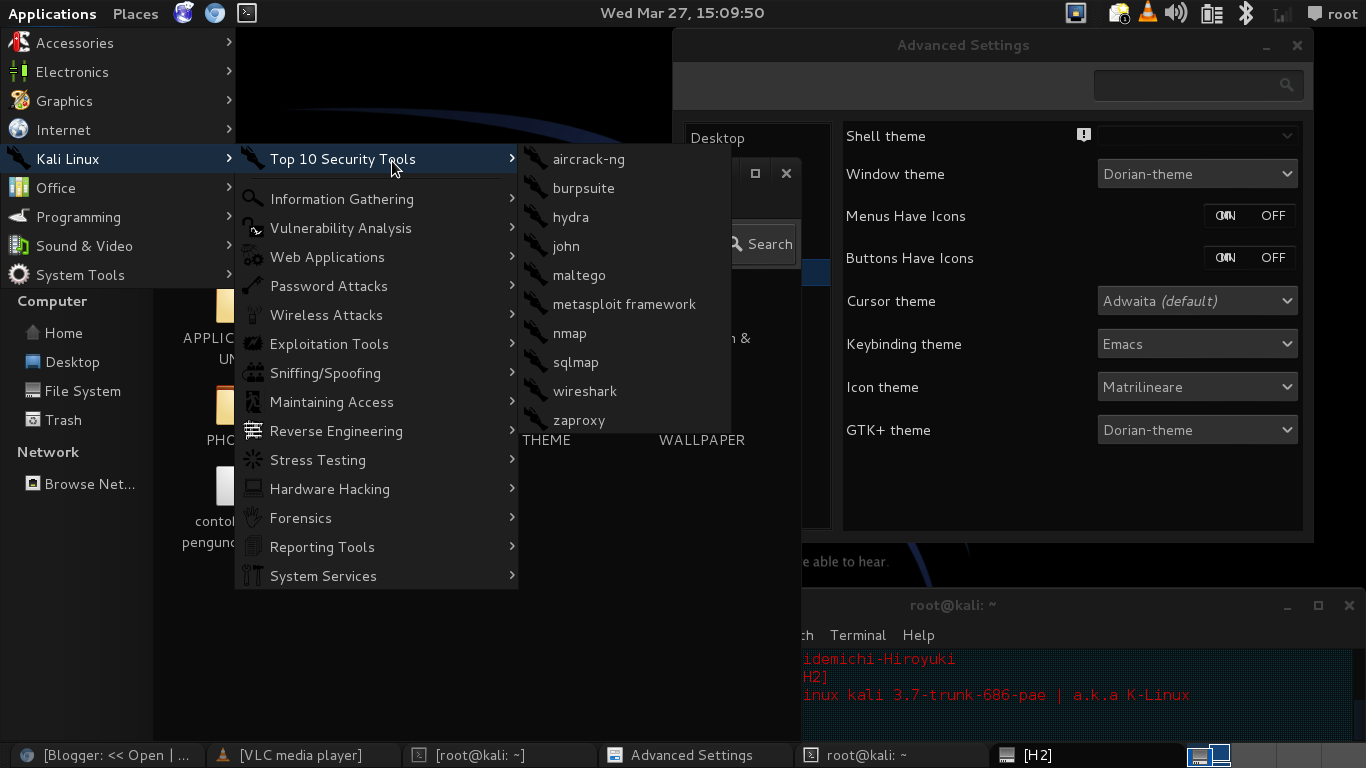Expand Vulnerability Analysis submenu

[x=377, y=228]
